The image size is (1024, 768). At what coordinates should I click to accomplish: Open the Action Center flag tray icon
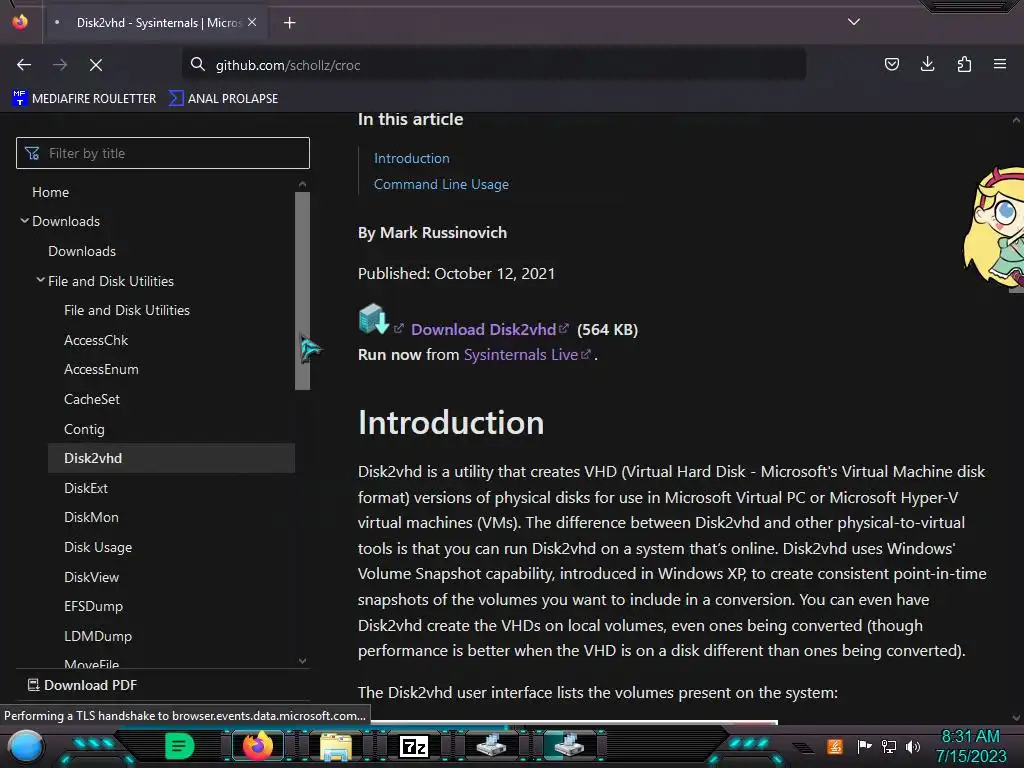(864, 746)
